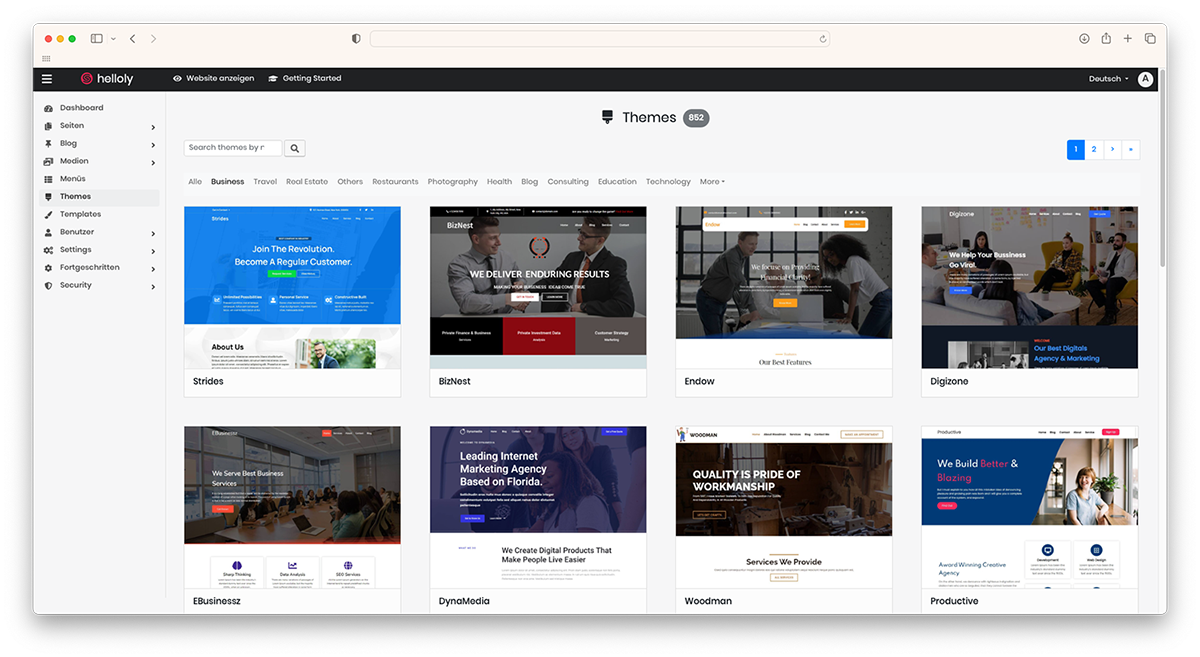Expand the Settings submenu chevron
The image size is (1200, 657).
[x=153, y=251]
